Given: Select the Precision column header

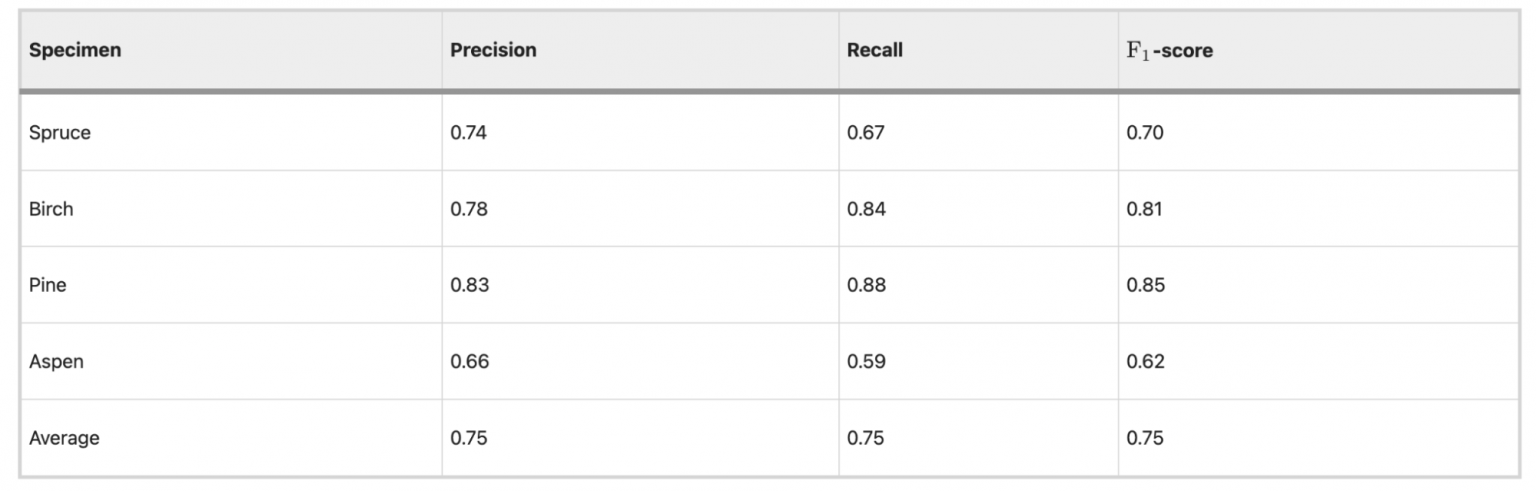Looking at the screenshot, I should [x=493, y=50].
